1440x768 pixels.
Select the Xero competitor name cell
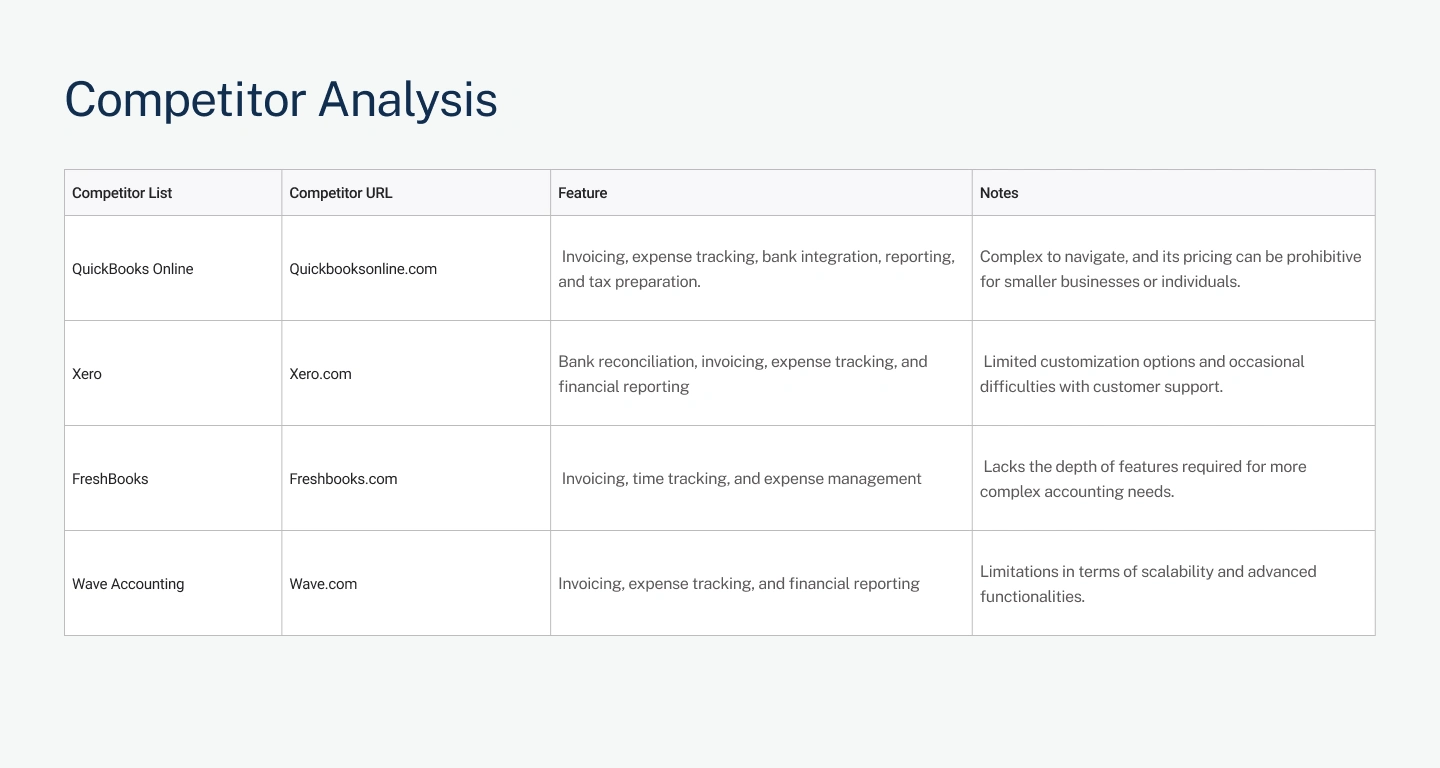click(x=87, y=374)
